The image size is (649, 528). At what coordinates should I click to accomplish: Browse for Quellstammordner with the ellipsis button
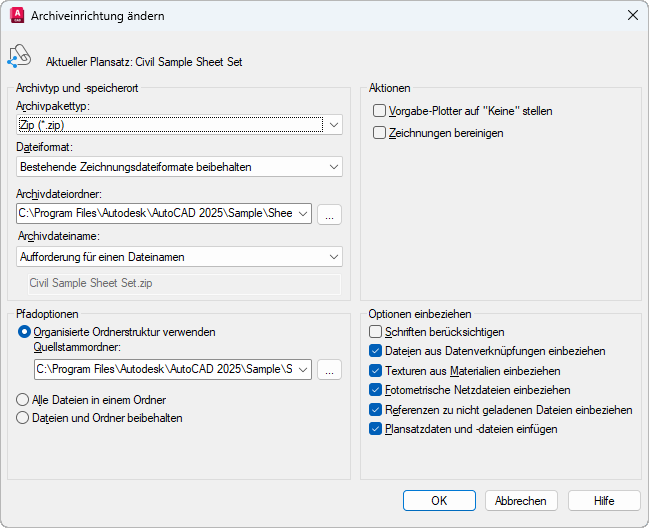(330, 370)
